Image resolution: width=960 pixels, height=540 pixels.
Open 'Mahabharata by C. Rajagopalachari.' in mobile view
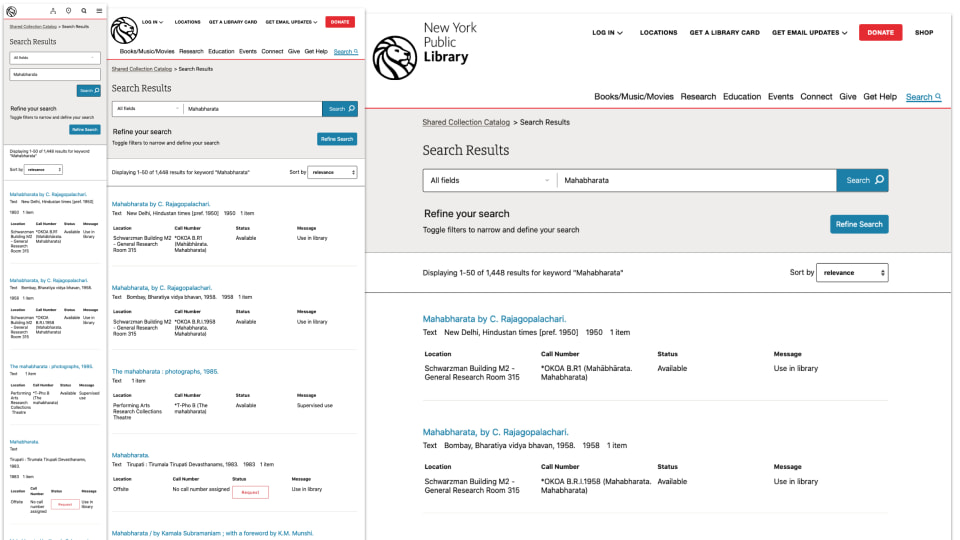click(x=48, y=194)
